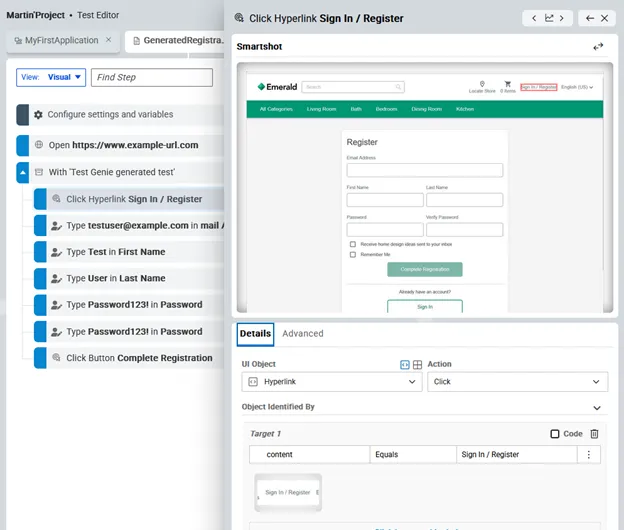Switch to the Details tab

[255, 334]
